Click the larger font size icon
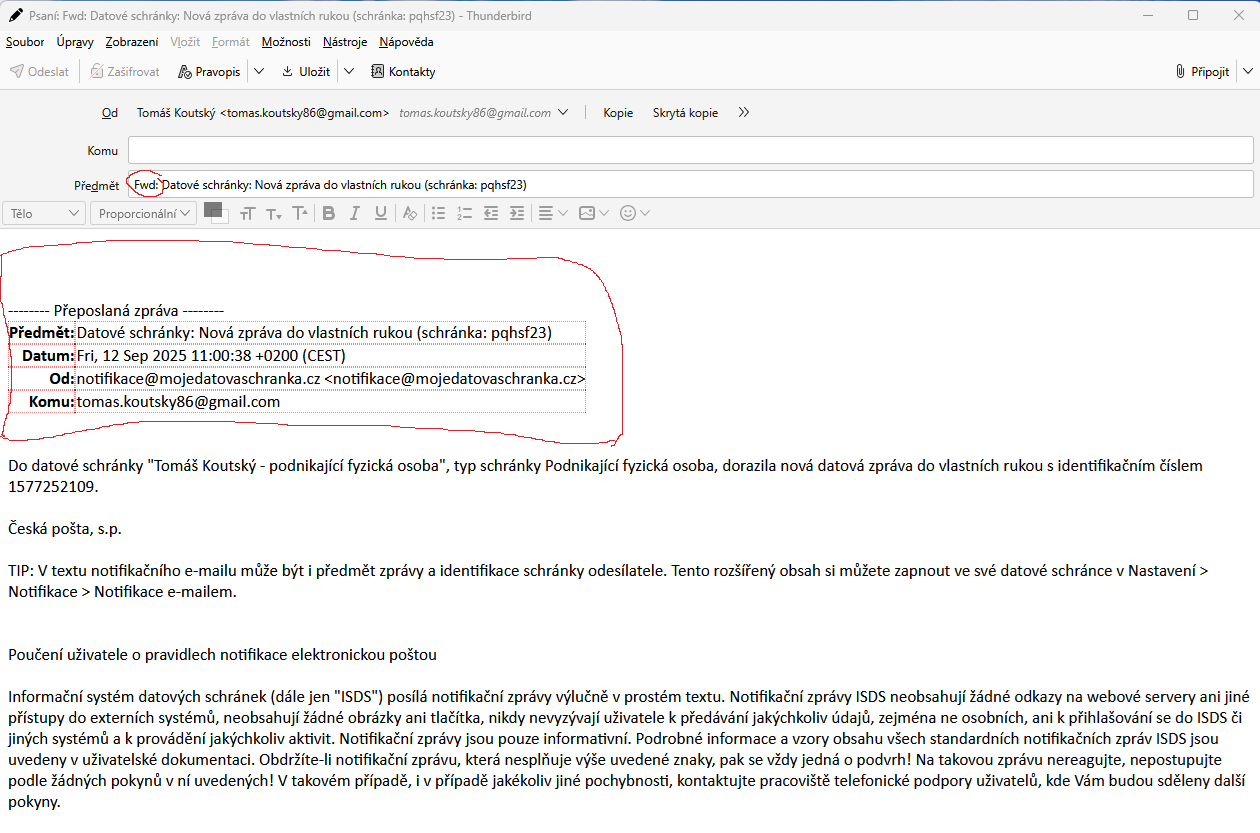Screen dimensions: 1260x833 tap(299, 213)
